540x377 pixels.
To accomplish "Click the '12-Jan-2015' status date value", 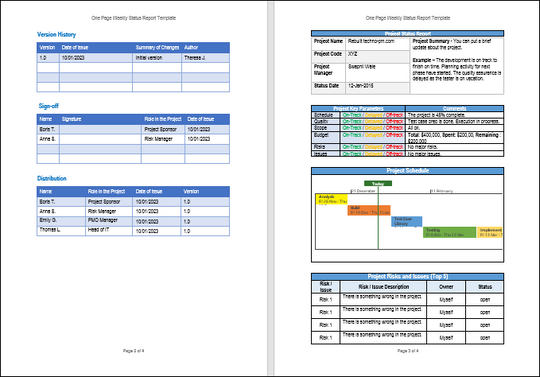I will point(361,85).
